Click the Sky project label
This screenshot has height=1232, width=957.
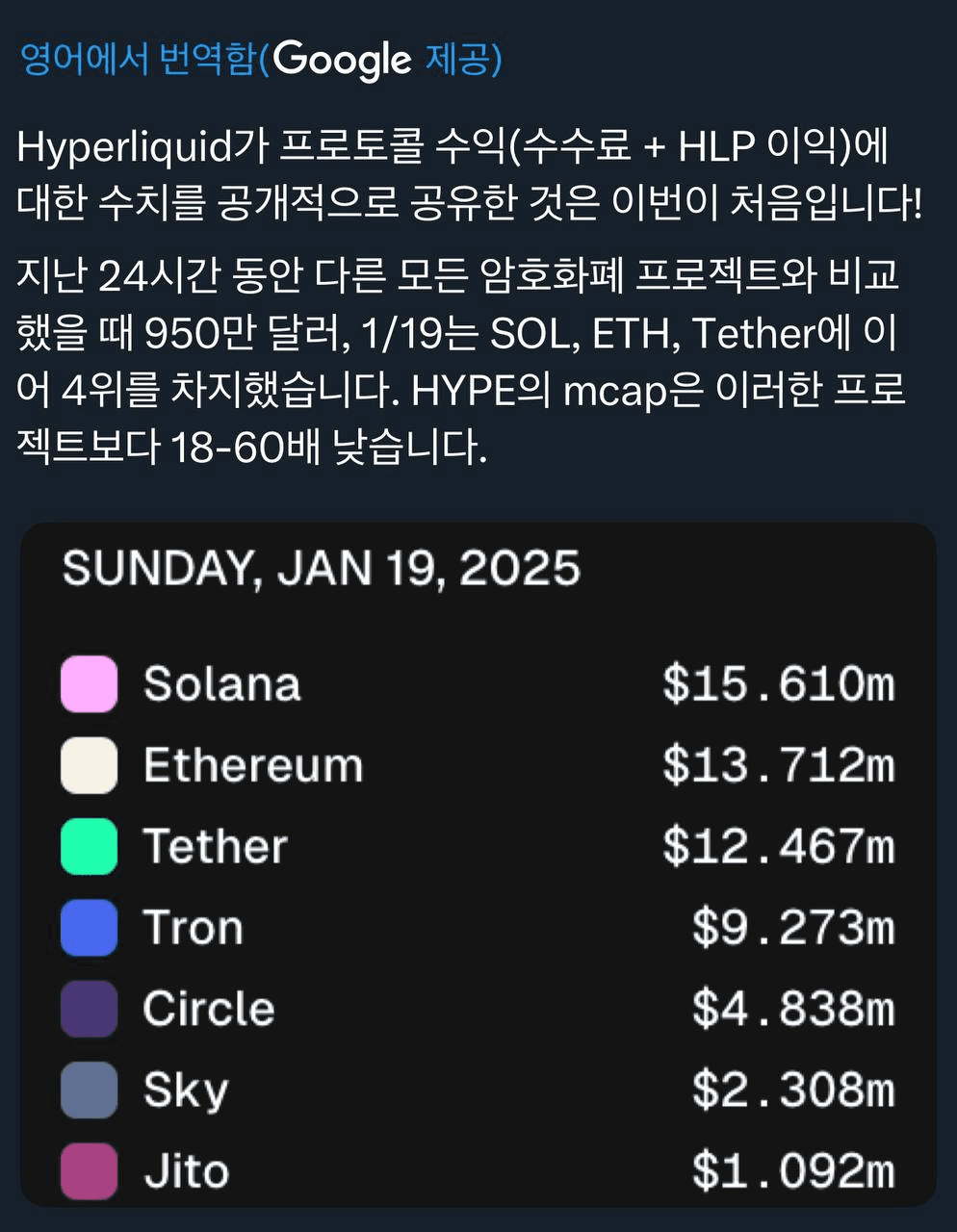pos(186,1091)
